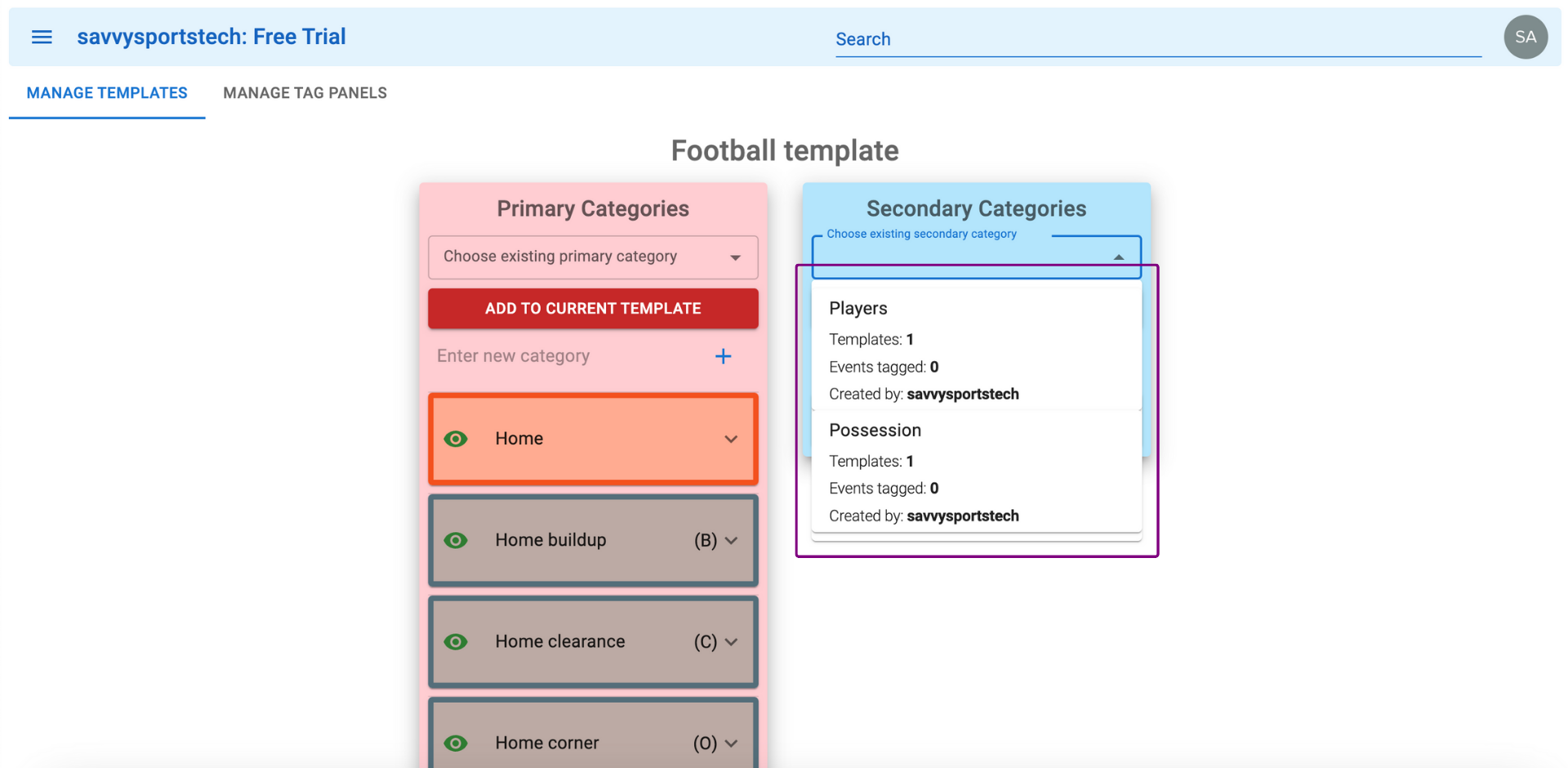Switch to Manage Tag Panels tab
This screenshot has width=1568, height=768.
click(x=305, y=93)
